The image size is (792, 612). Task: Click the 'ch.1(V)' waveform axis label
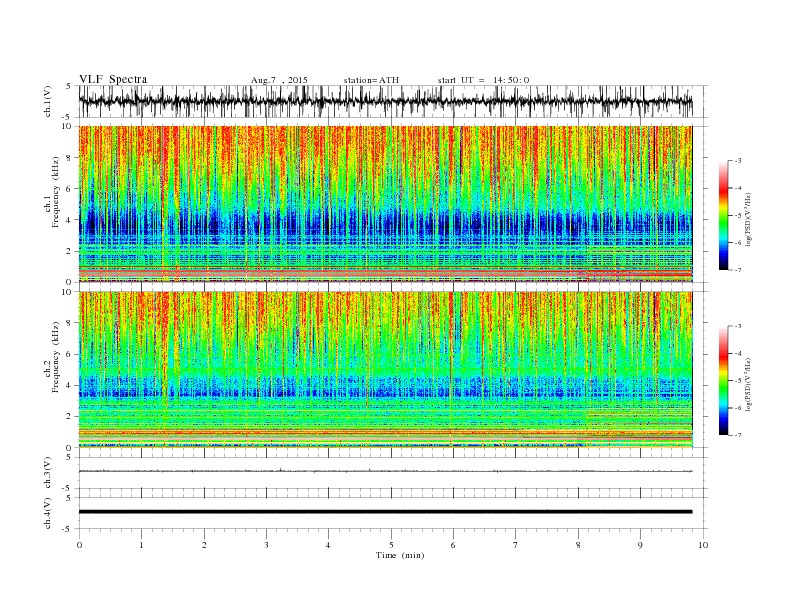tap(47, 101)
